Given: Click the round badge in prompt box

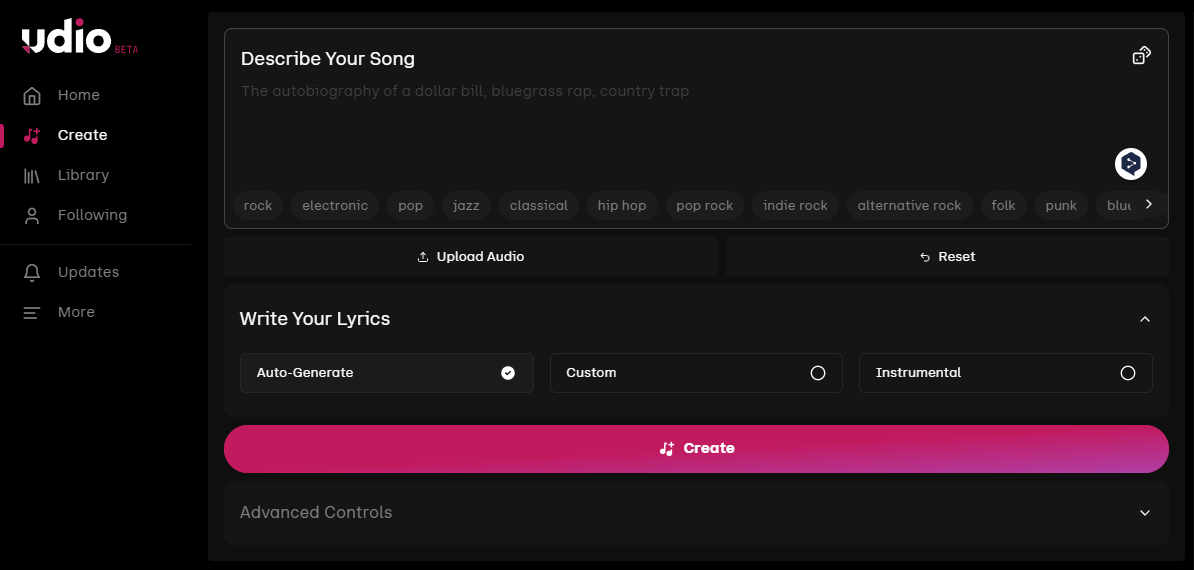Looking at the screenshot, I should point(1131,164).
